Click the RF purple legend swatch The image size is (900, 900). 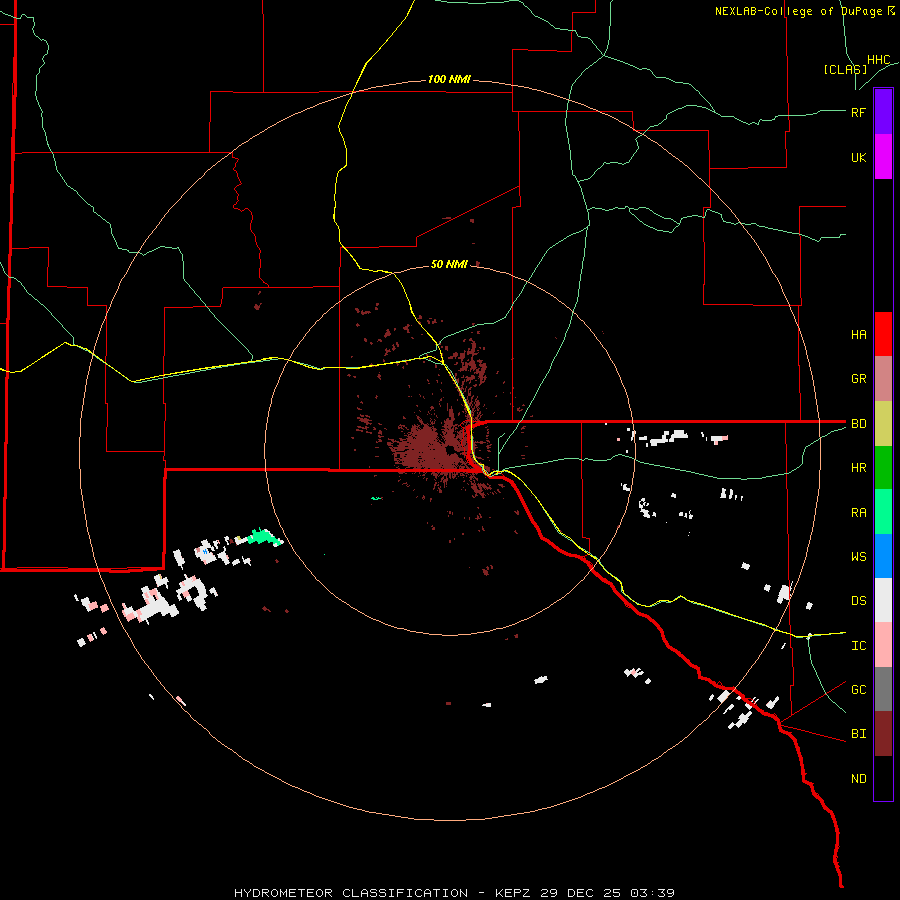(883, 112)
